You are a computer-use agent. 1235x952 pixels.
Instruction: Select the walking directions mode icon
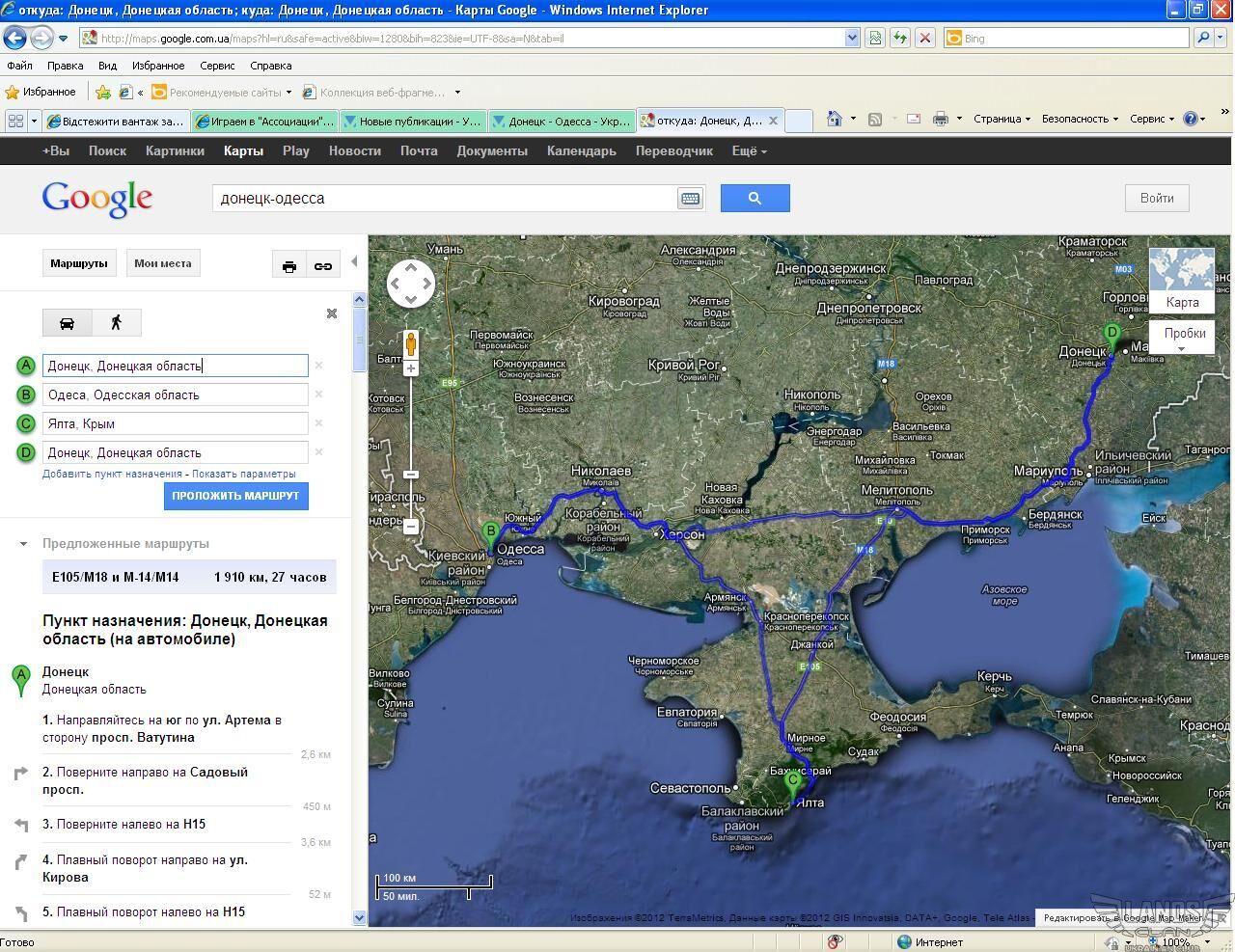coord(117,322)
